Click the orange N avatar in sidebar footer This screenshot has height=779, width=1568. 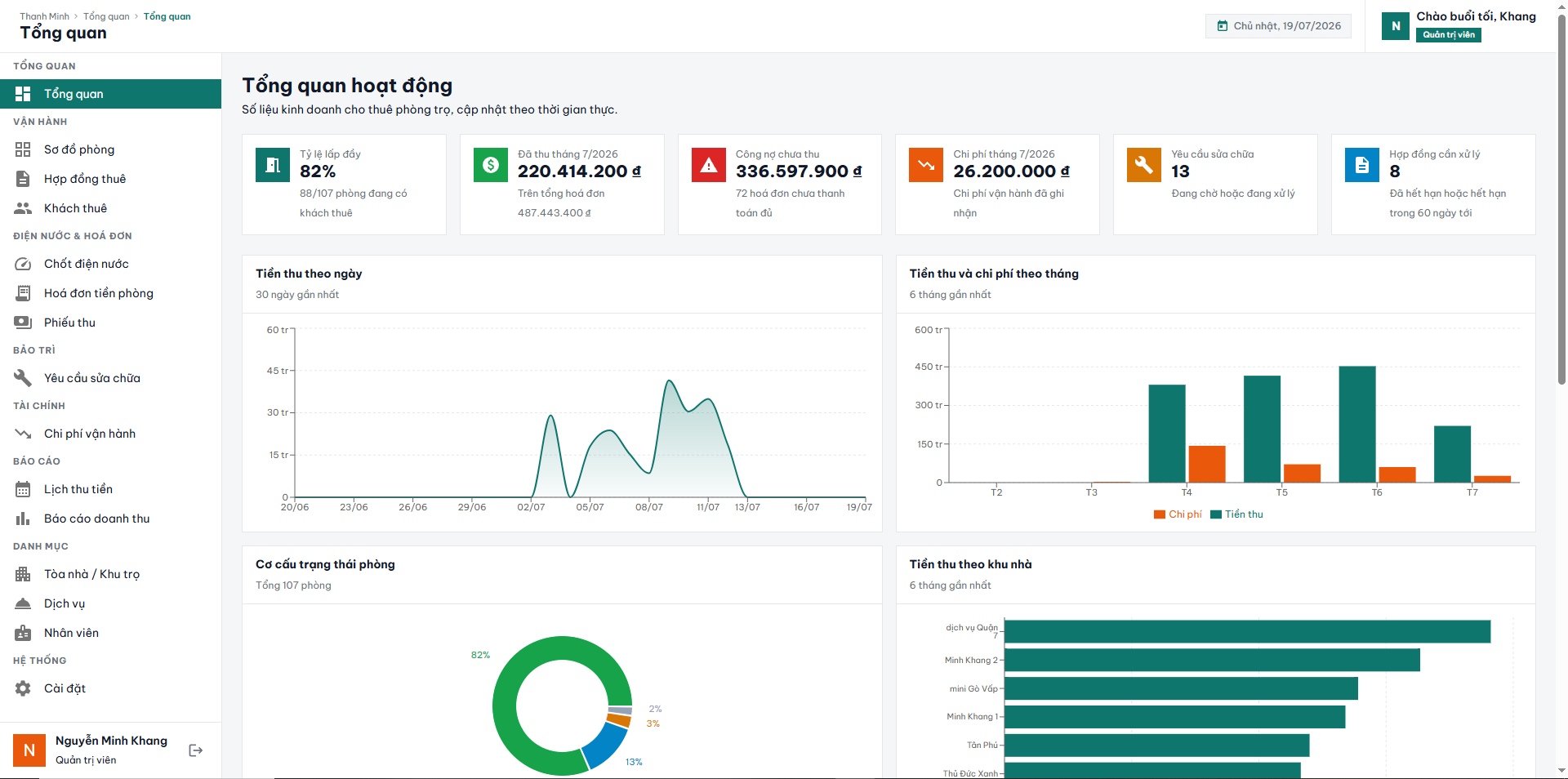(29, 750)
